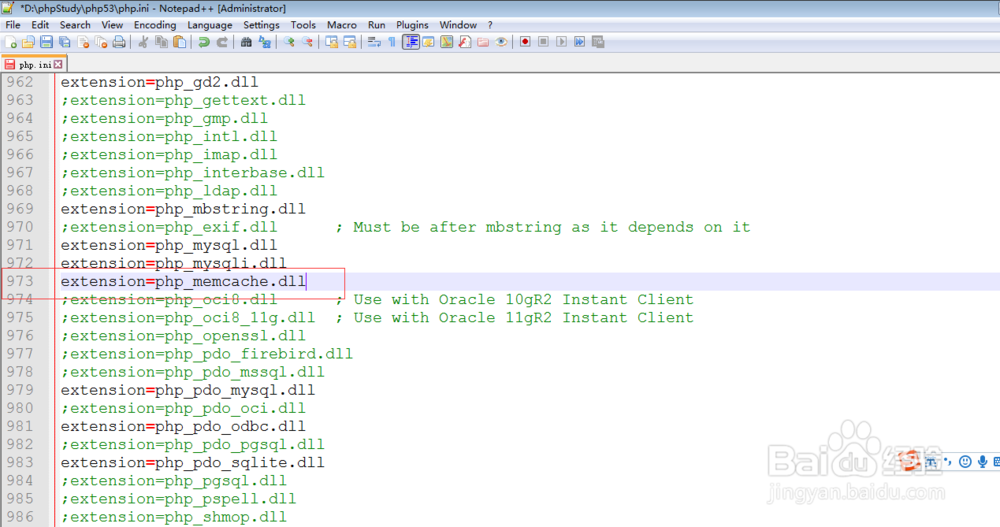Click the line extension=php_pdo_mysql.dll
The width and height of the screenshot is (1000, 527).
[188, 390]
